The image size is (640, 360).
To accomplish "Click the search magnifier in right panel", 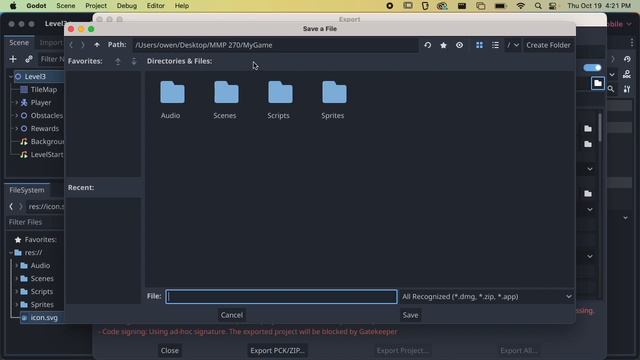I will (611, 89).
